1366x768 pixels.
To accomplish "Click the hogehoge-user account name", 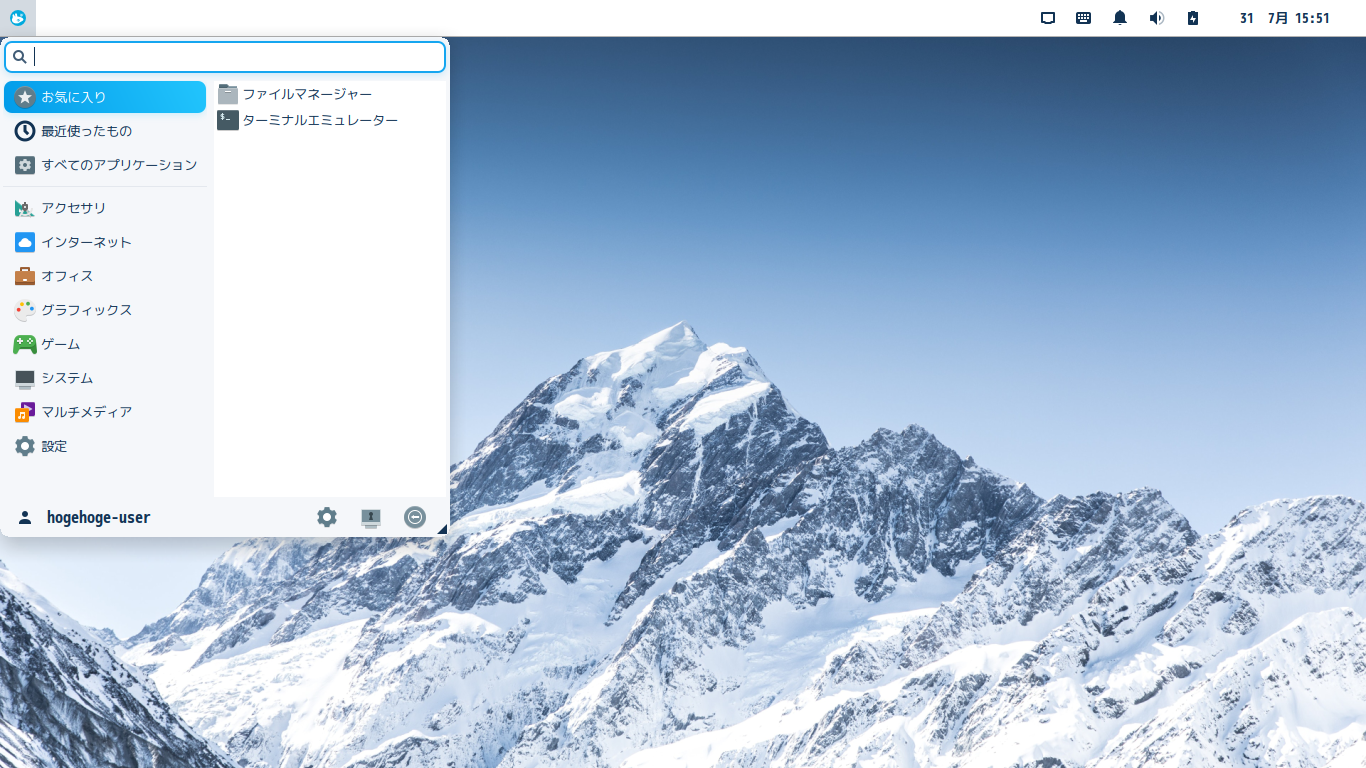I will click(98, 517).
